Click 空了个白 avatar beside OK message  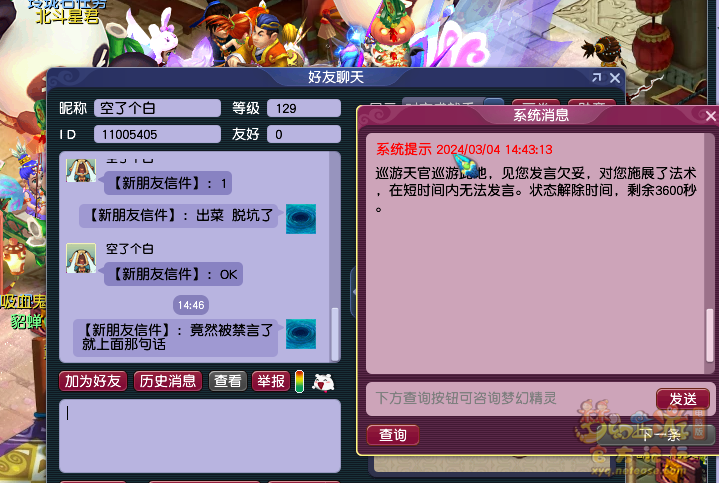click(x=81, y=258)
